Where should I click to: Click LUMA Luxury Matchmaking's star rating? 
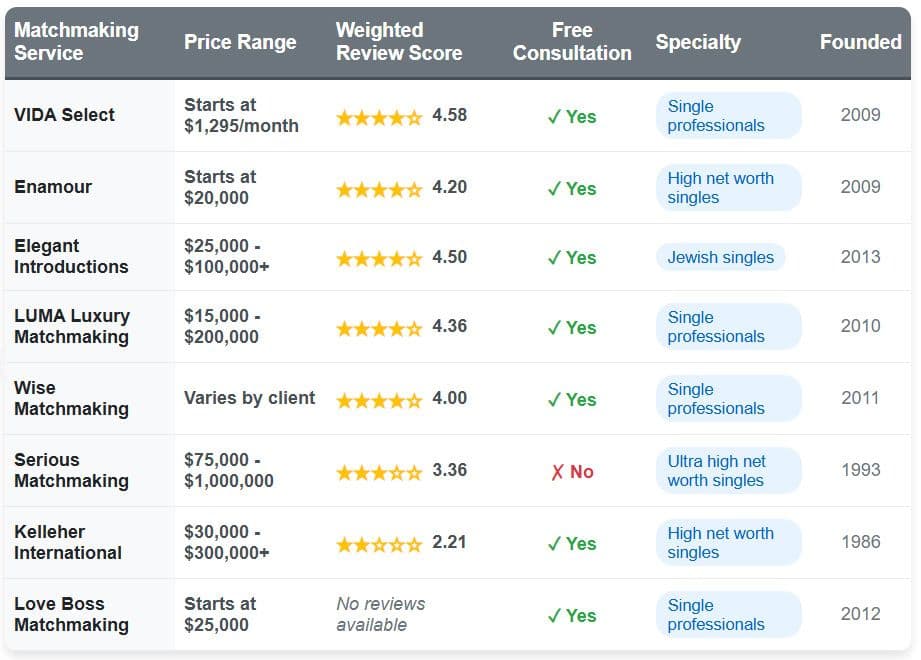point(379,328)
